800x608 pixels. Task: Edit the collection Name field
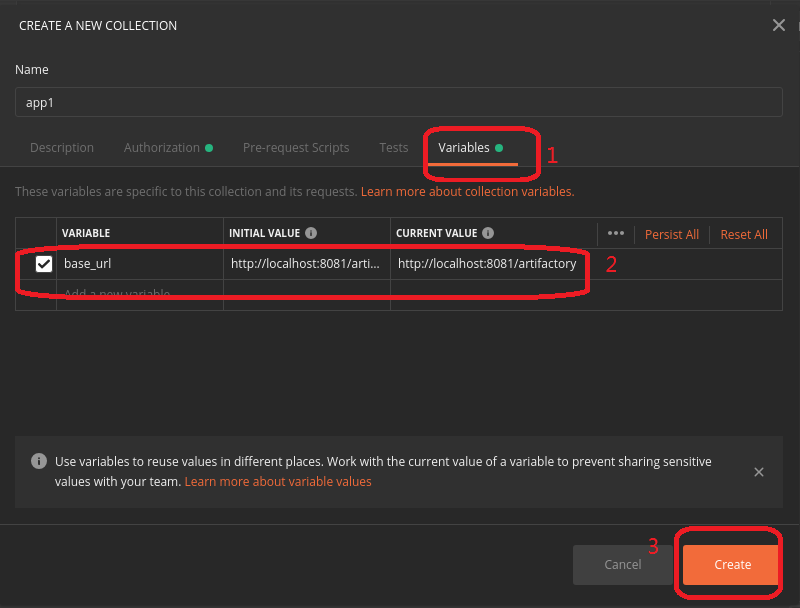398,102
